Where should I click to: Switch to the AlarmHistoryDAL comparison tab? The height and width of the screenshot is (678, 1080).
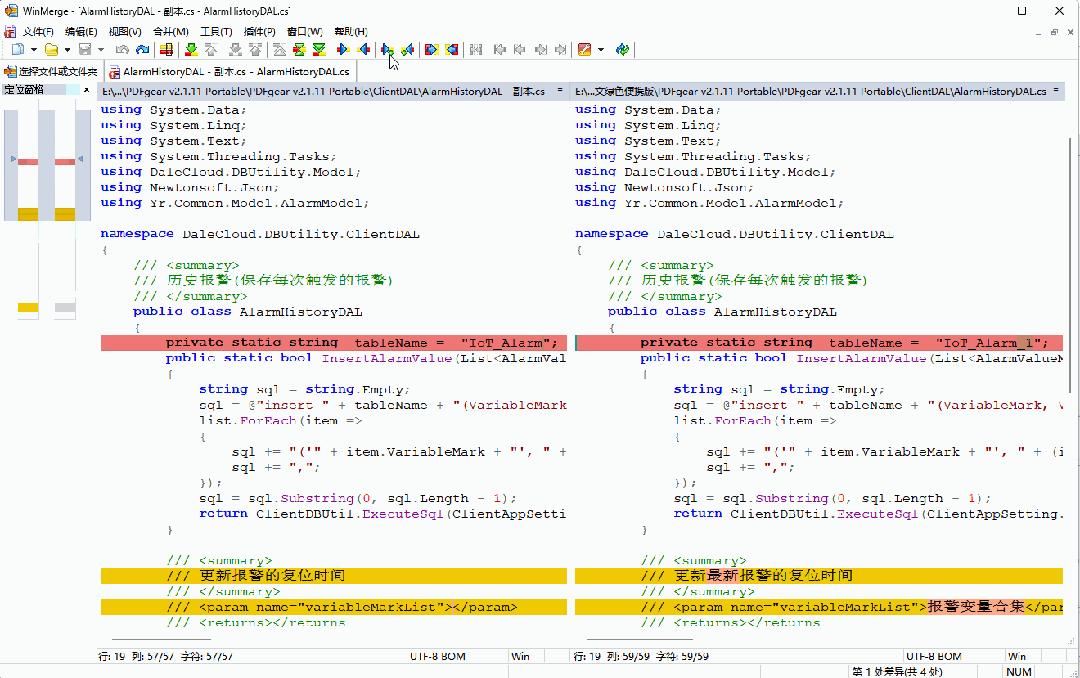tap(230, 71)
